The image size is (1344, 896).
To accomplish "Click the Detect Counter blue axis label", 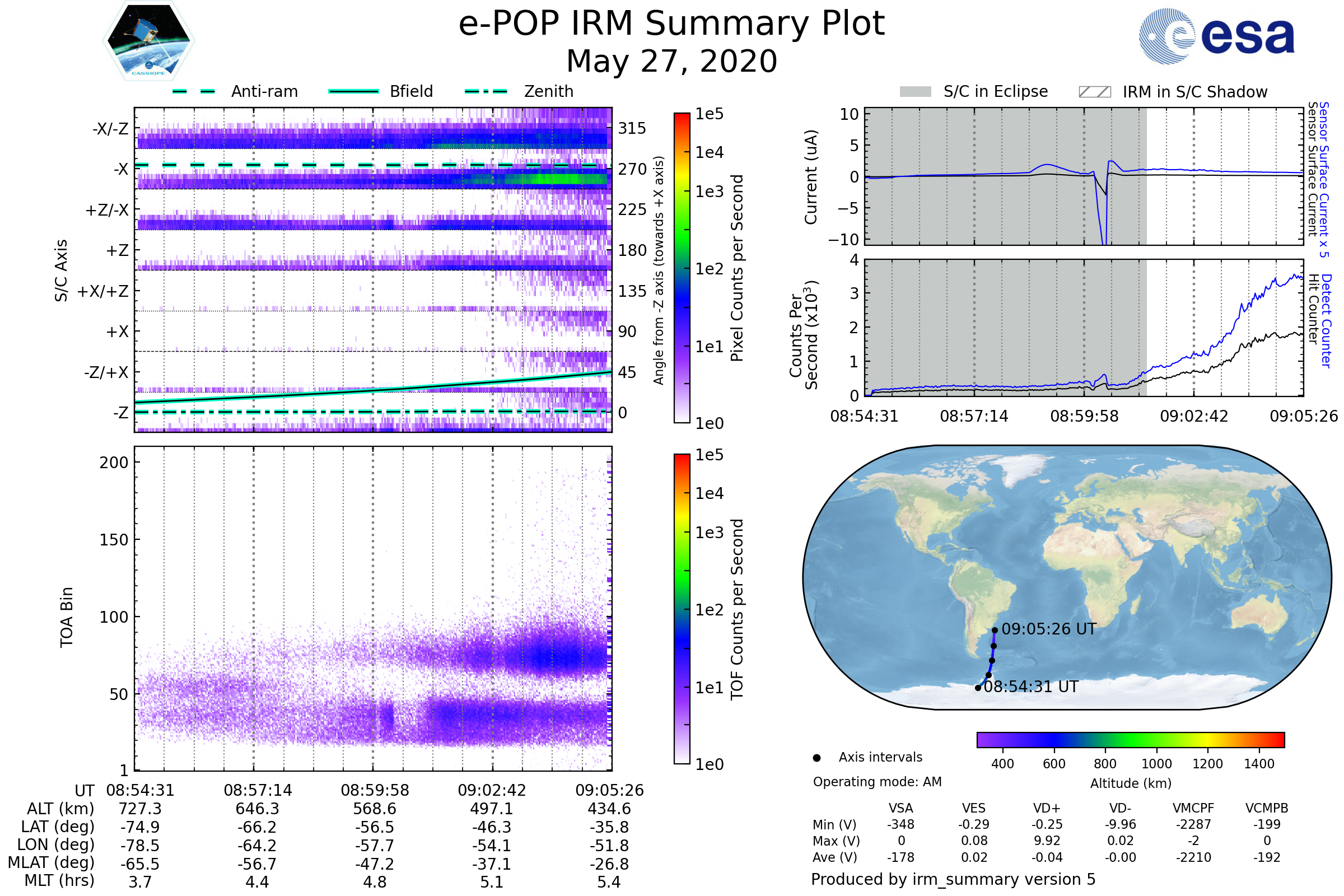I will [1326, 320].
